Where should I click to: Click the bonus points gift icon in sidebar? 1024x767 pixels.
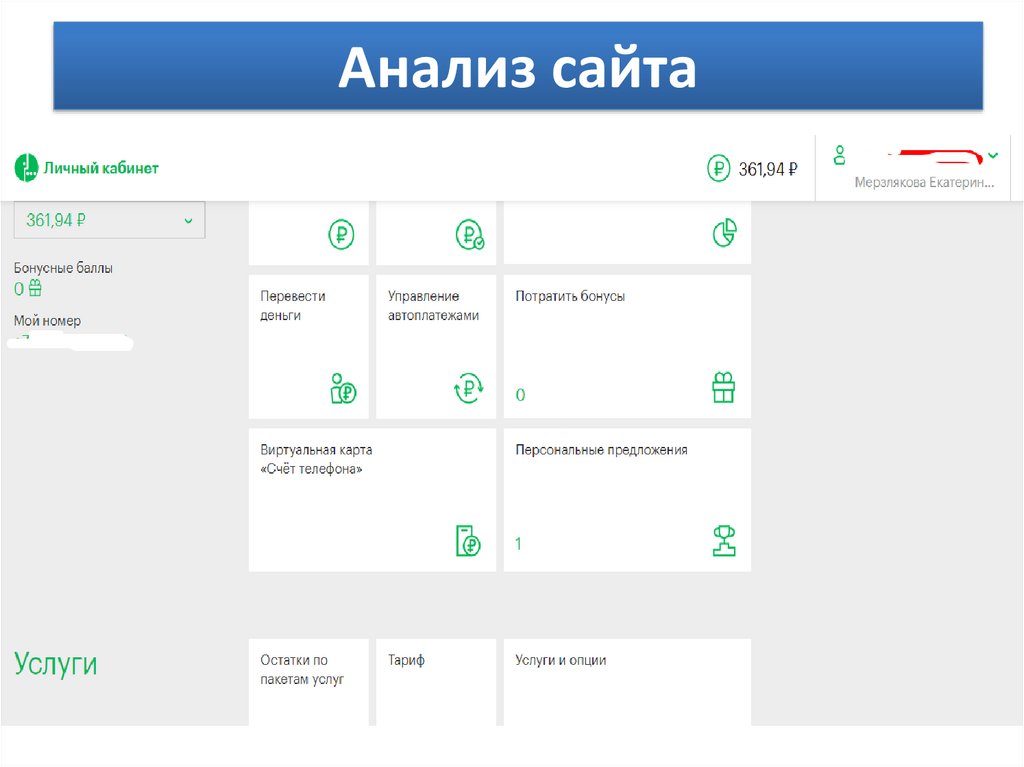[35, 289]
